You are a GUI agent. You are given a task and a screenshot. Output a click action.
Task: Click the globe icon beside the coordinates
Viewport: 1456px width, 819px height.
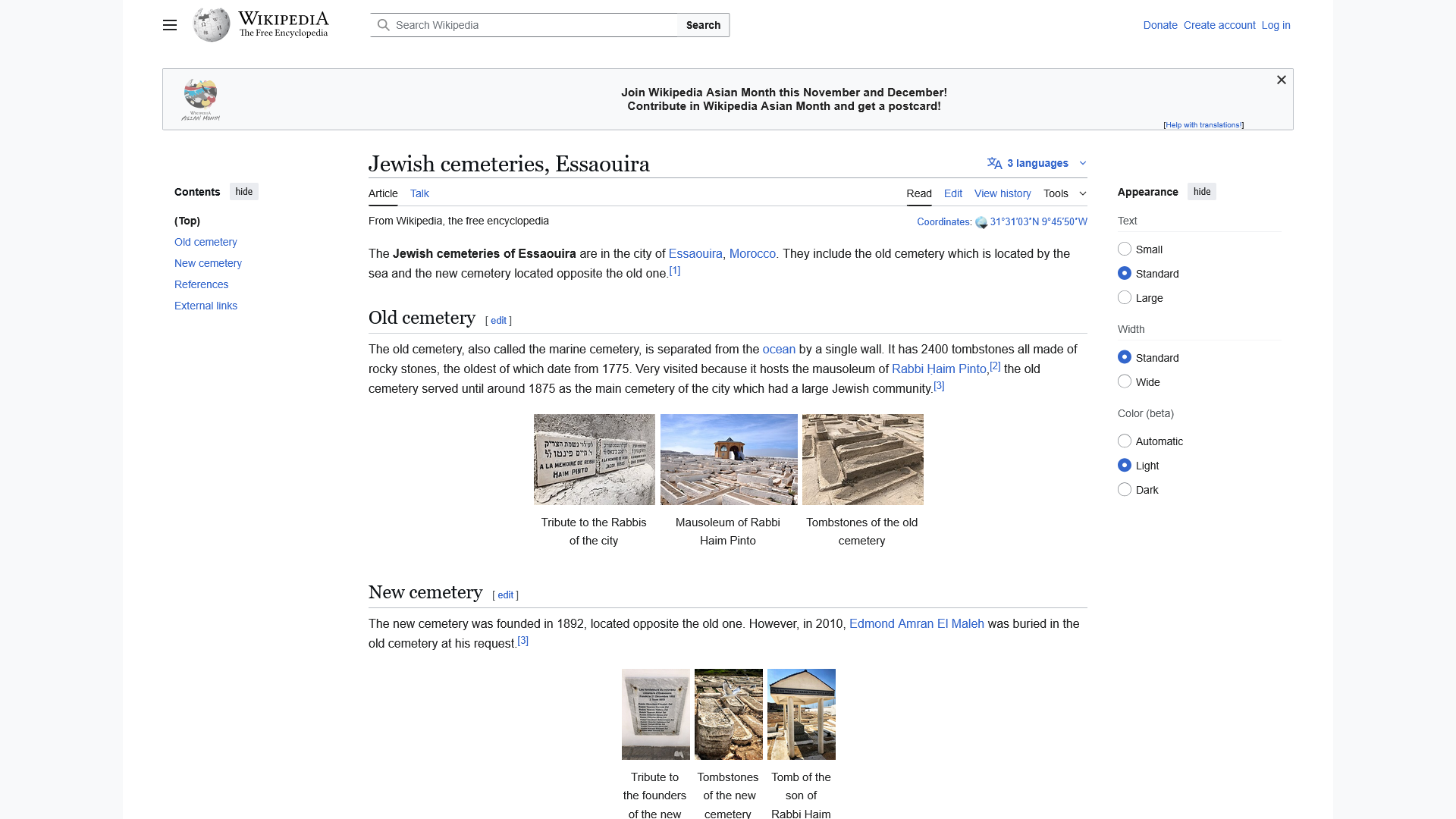[980, 222]
